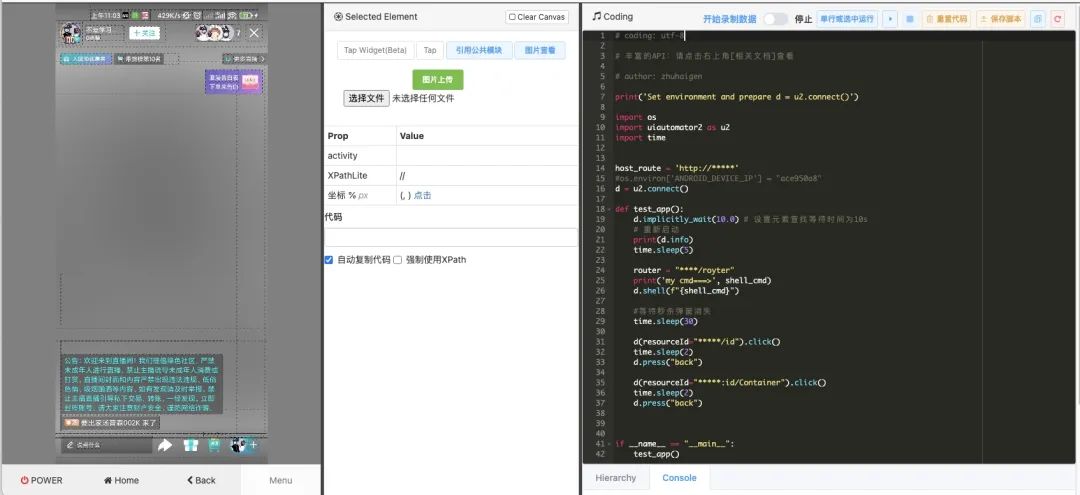This screenshot has height=495, width=1080.
Task: Click the 选择文件 file chooser button
Action: (366, 98)
